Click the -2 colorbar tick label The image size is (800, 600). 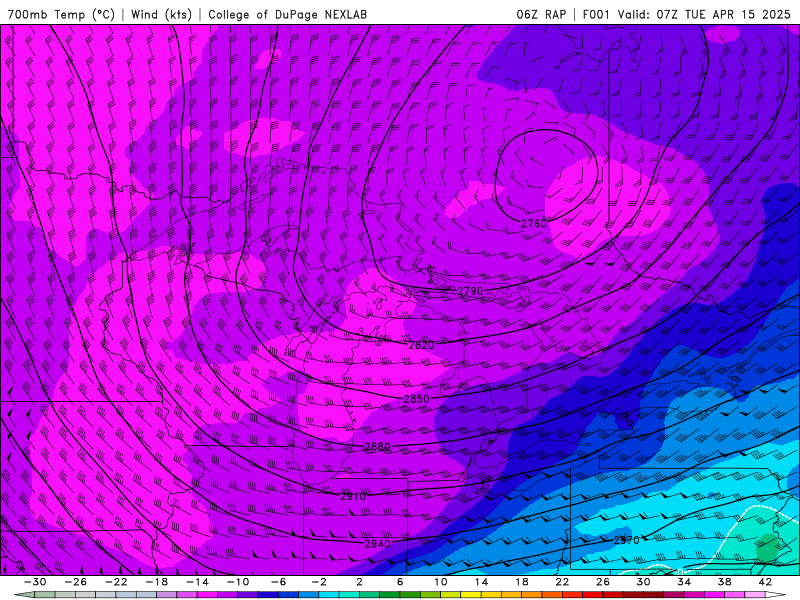(x=319, y=582)
